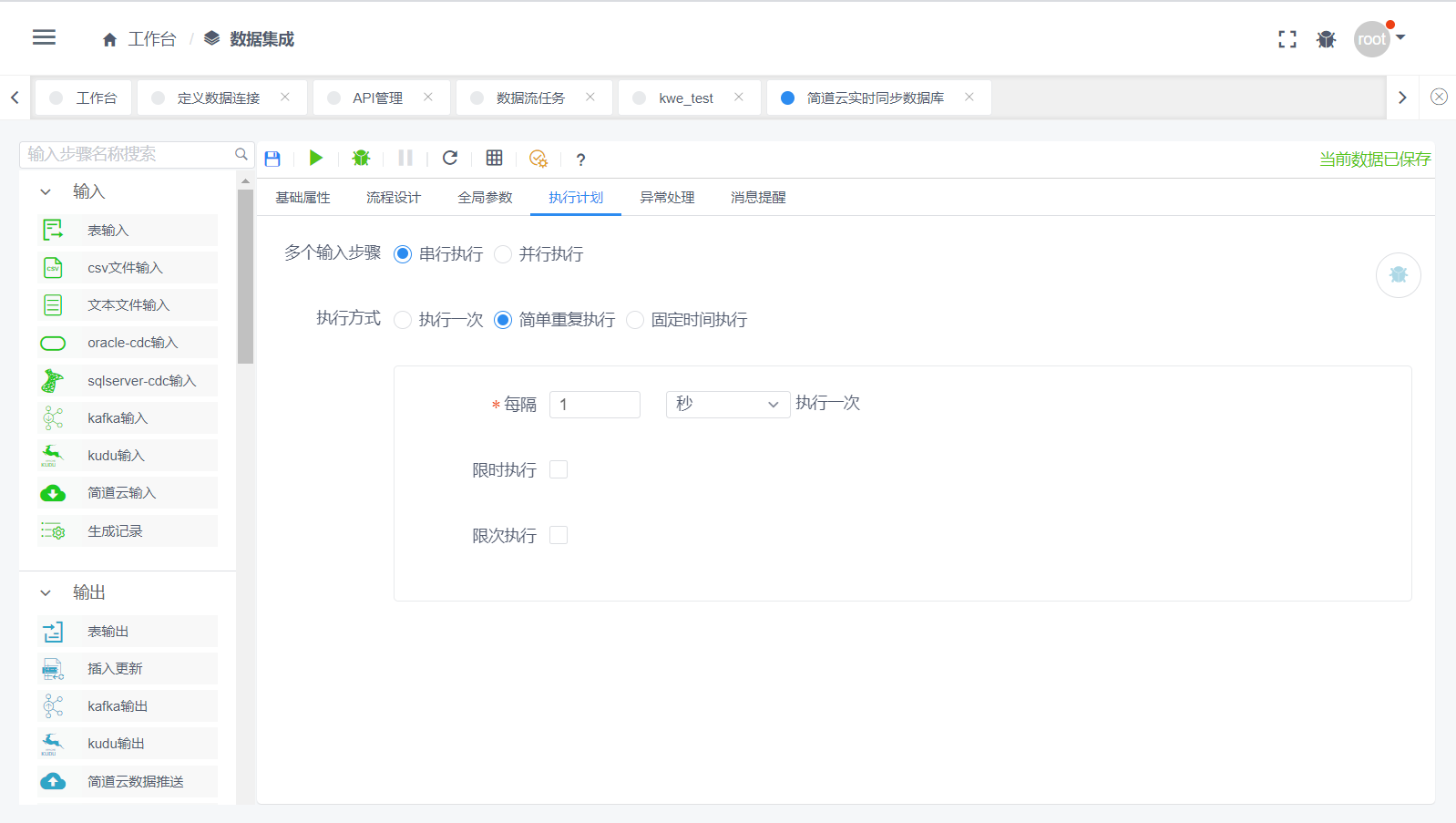Switch to the 流程设计 tab
The image size is (1456, 823).
(394, 197)
